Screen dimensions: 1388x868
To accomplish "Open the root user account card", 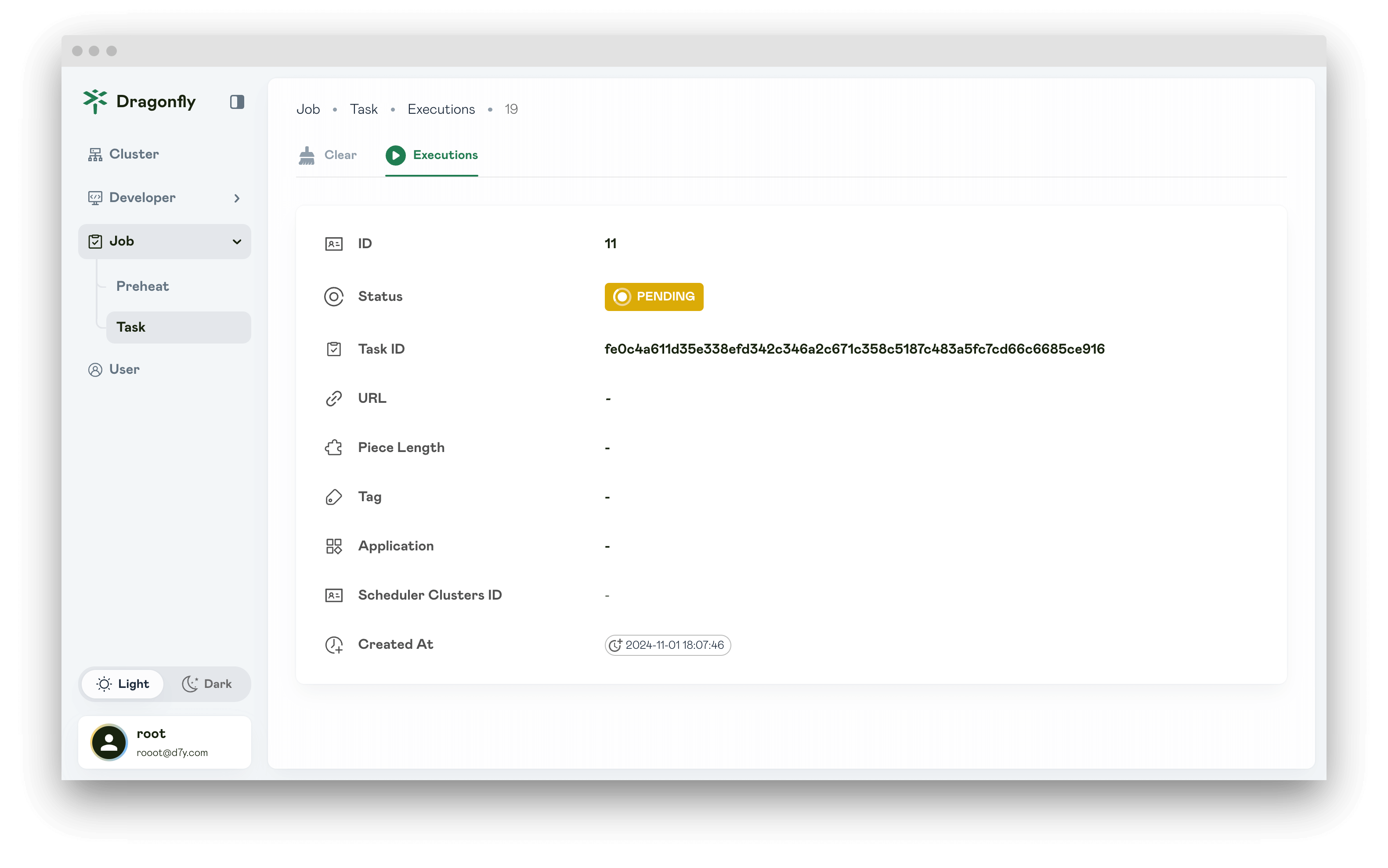I will [165, 742].
